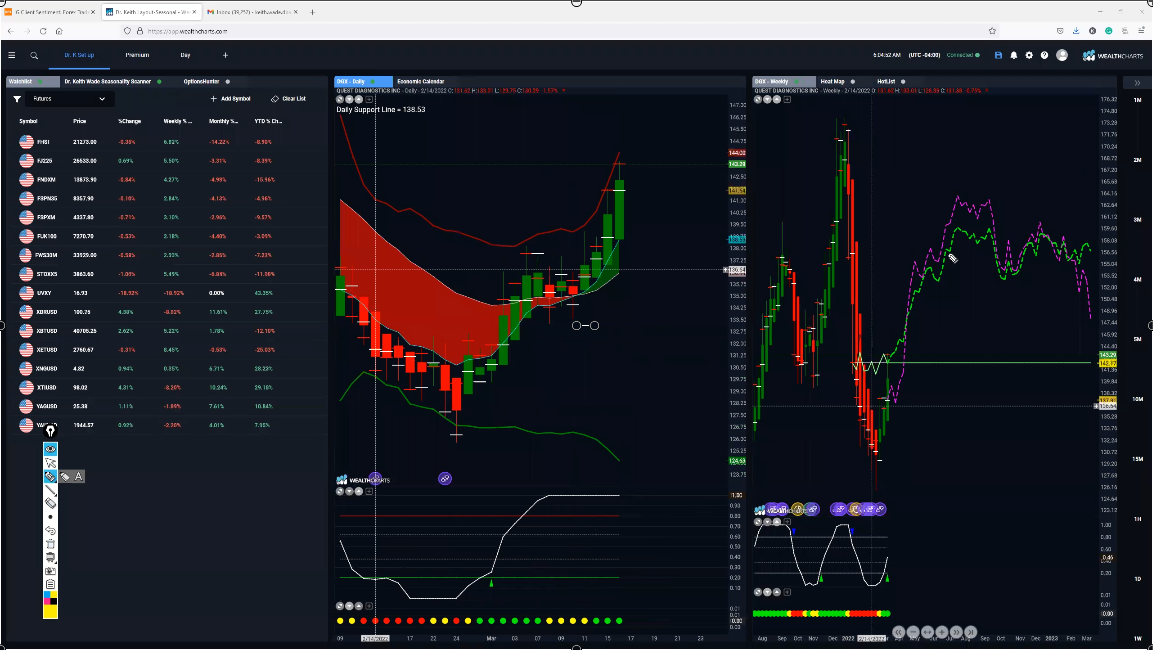Open the UTC -04:00 timezone selector
The image size is (1153, 650).
click(x=924, y=55)
